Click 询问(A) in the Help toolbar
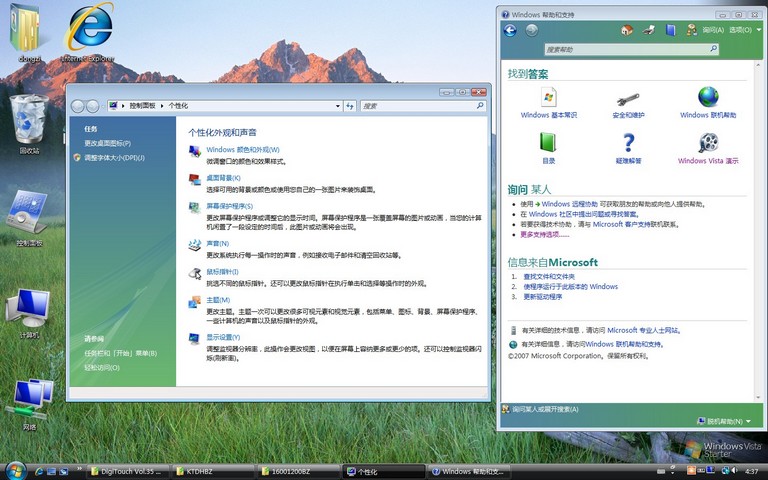 pos(713,30)
